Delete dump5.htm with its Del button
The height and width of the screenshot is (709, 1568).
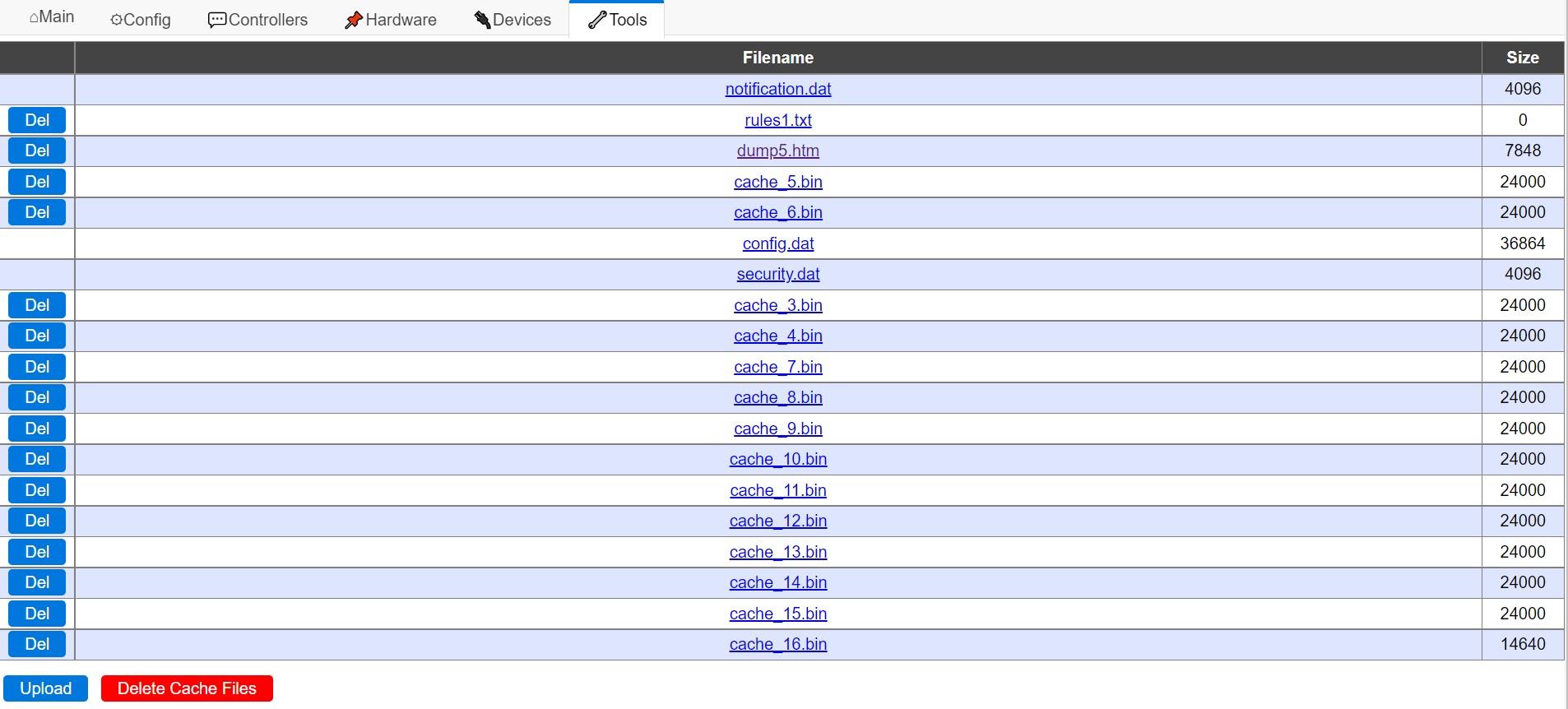coord(37,151)
